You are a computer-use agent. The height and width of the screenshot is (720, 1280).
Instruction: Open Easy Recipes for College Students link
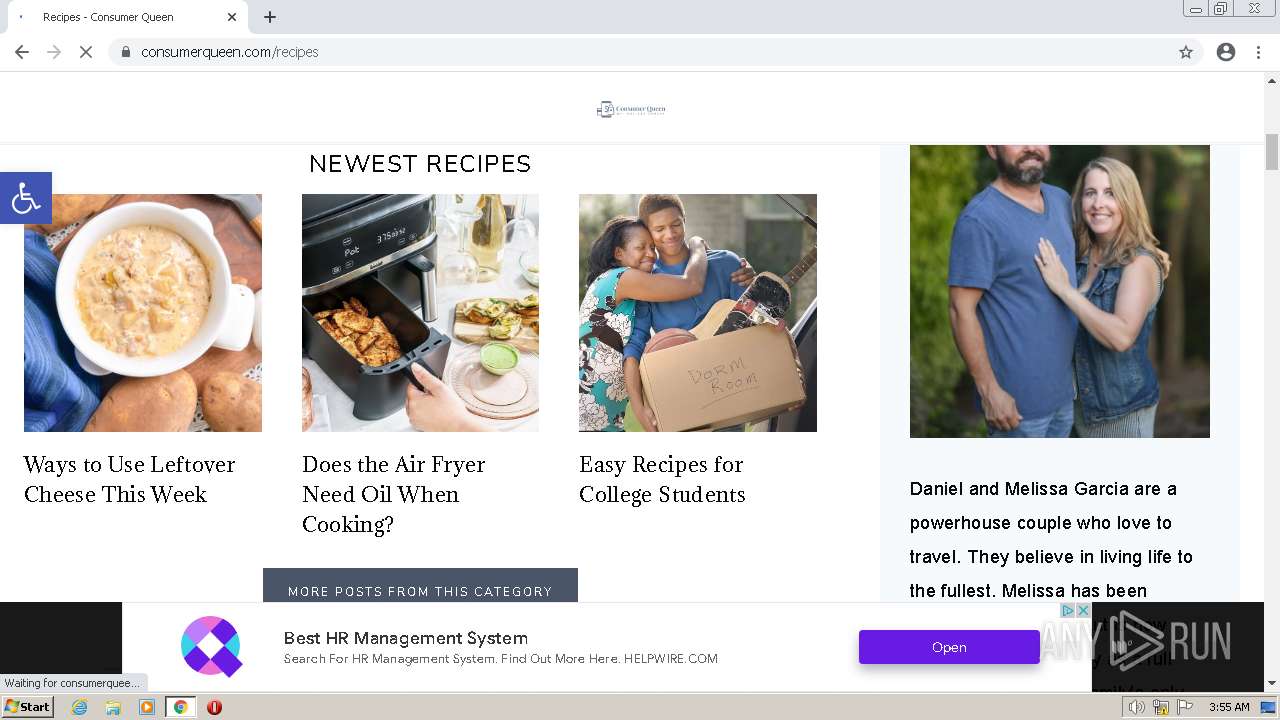pos(662,479)
